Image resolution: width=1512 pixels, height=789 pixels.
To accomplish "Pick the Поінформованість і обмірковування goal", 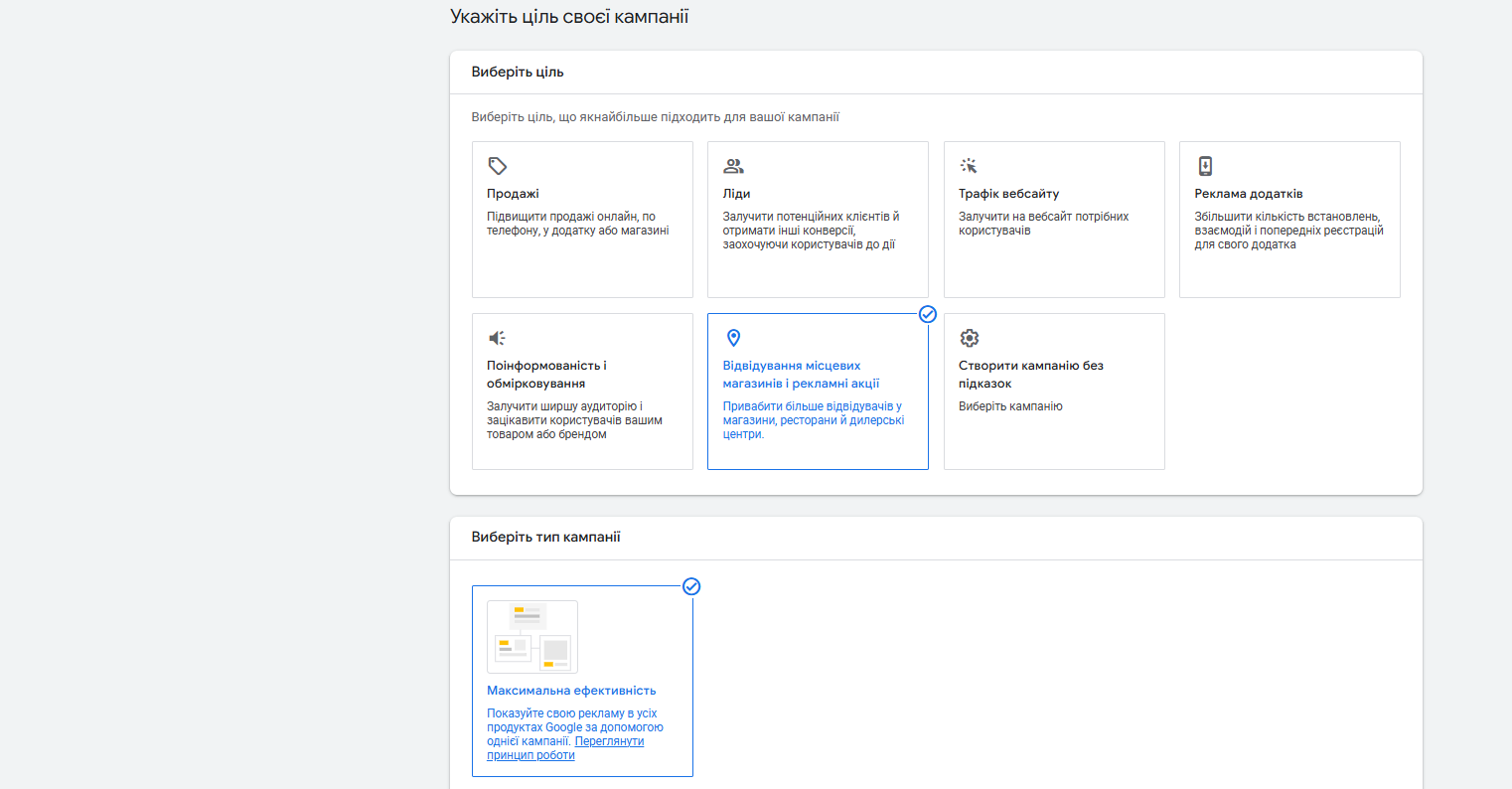I will [x=582, y=392].
